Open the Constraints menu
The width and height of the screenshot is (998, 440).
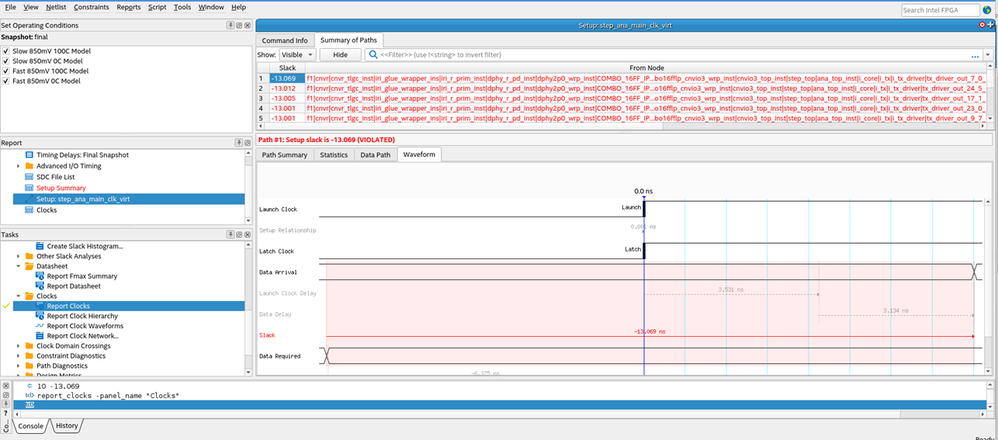click(x=91, y=7)
